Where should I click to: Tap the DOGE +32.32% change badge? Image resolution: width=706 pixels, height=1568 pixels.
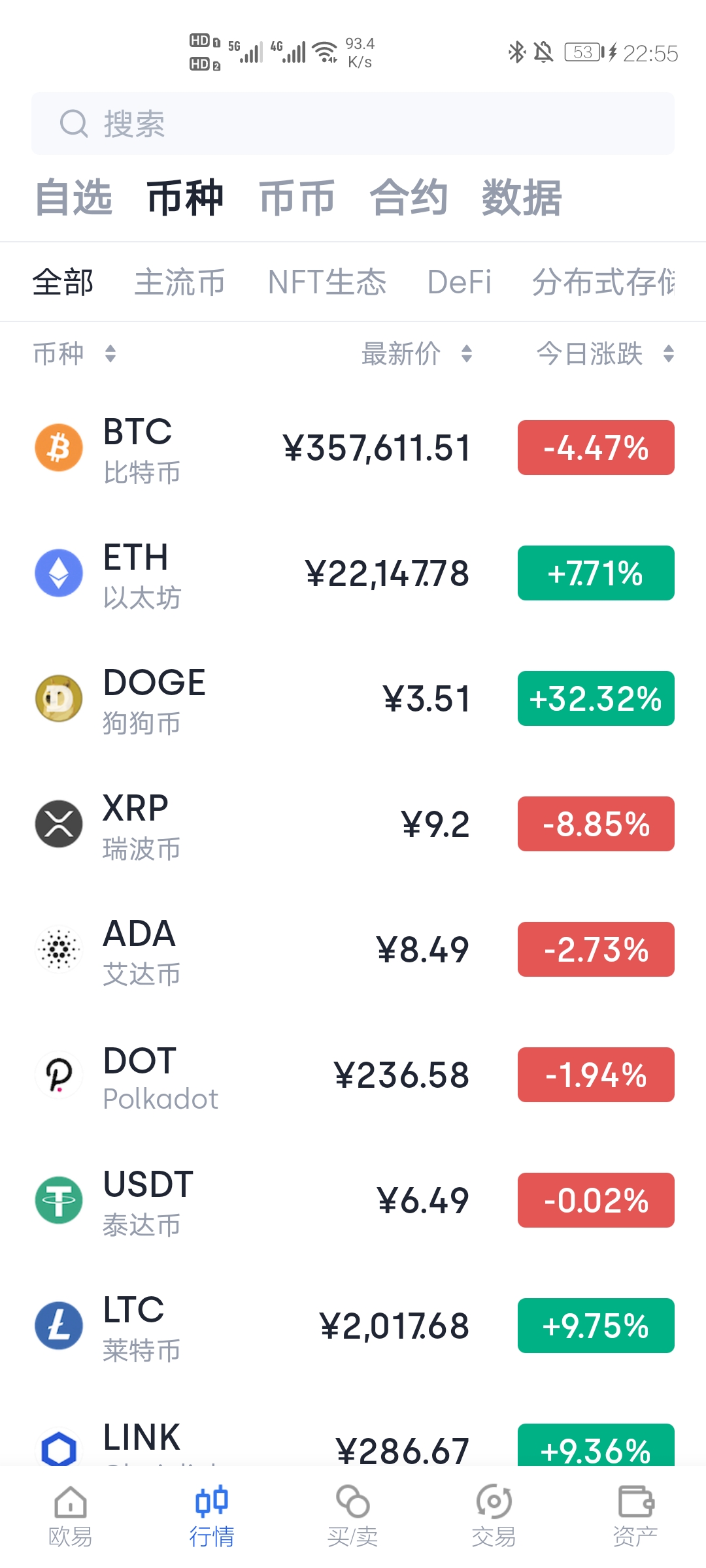click(596, 698)
